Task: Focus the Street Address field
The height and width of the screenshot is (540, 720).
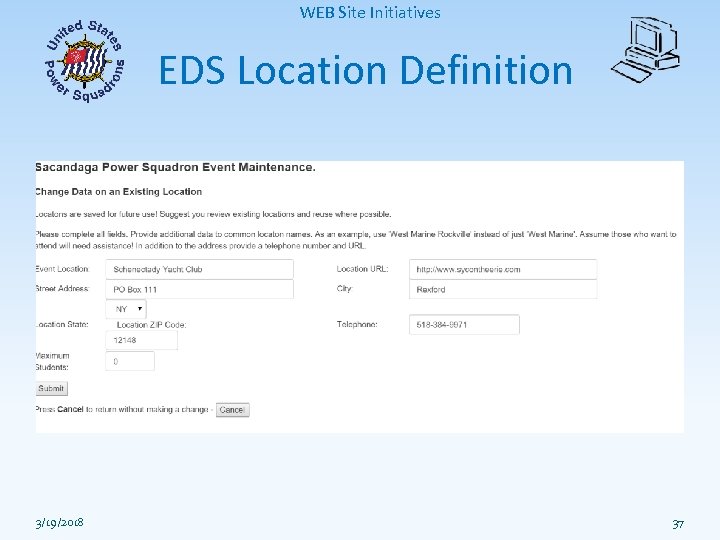Action: 199,290
